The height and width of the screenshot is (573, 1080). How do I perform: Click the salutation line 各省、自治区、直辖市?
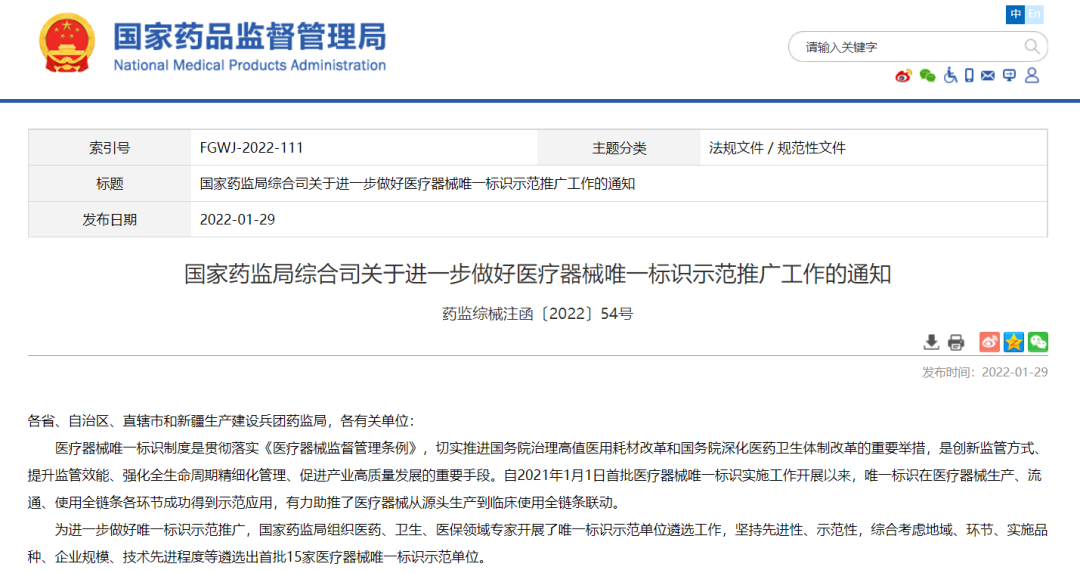(x=221, y=421)
